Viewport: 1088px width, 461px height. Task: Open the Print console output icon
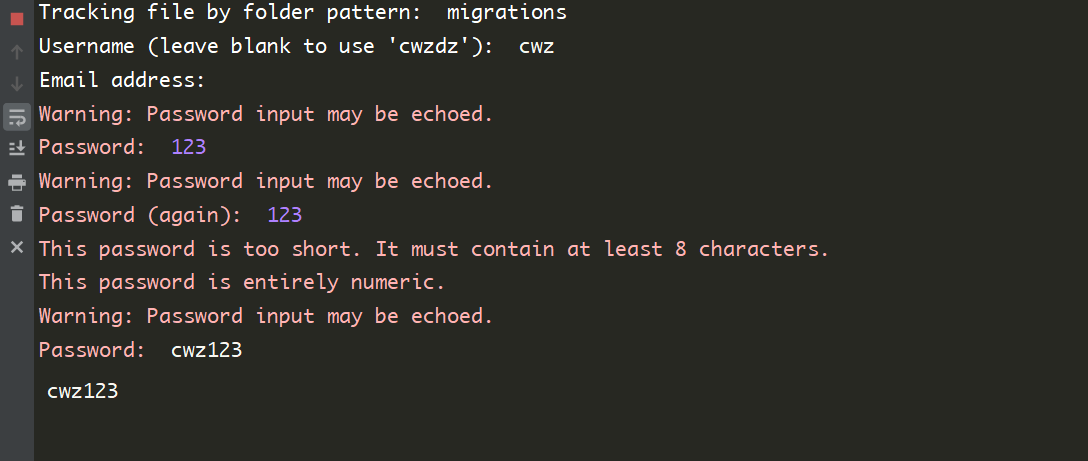click(x=17, y=183)
